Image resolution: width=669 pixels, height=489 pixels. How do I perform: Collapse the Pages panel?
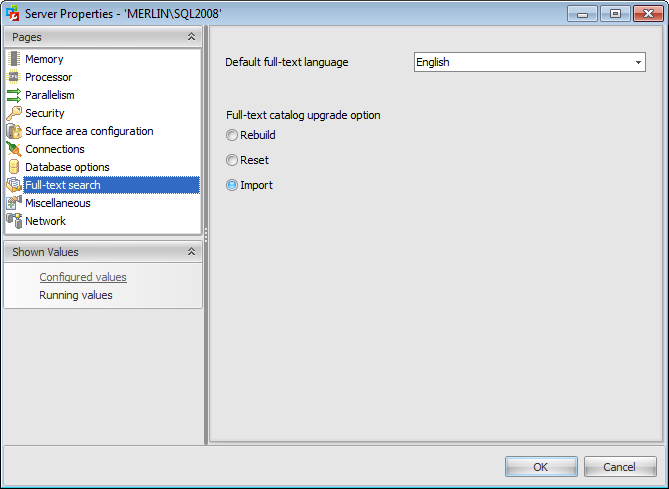(191, 36)
